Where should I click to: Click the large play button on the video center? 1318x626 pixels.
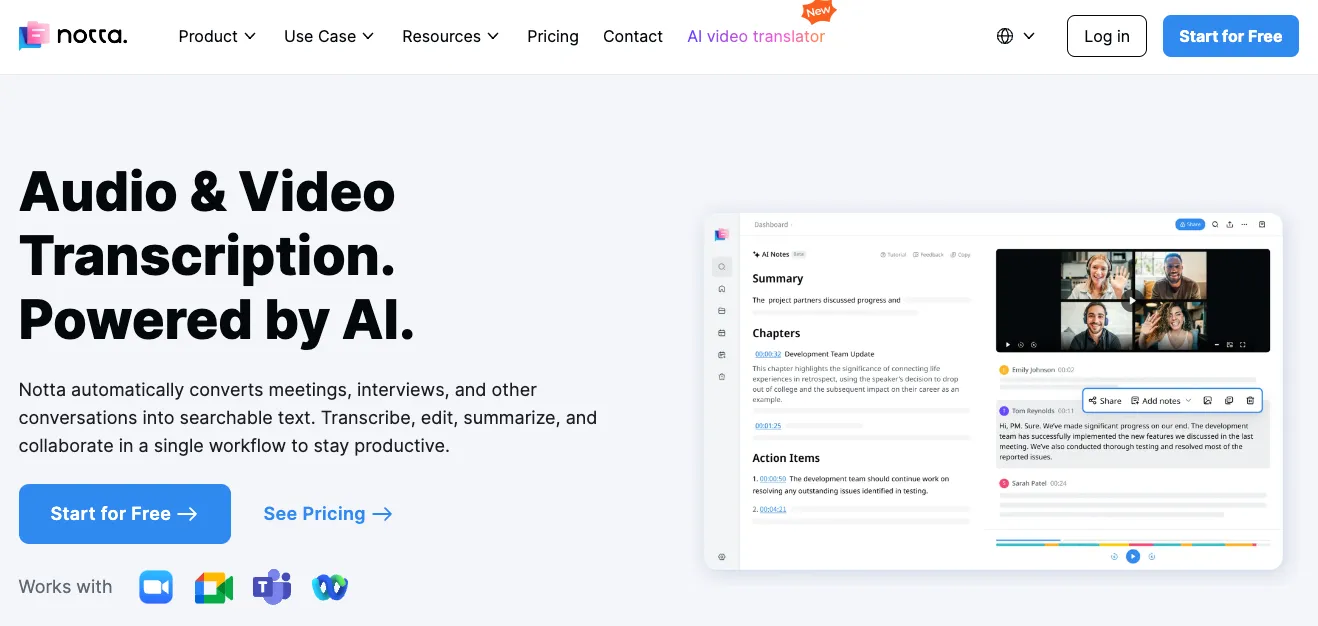click(1132, 300)
